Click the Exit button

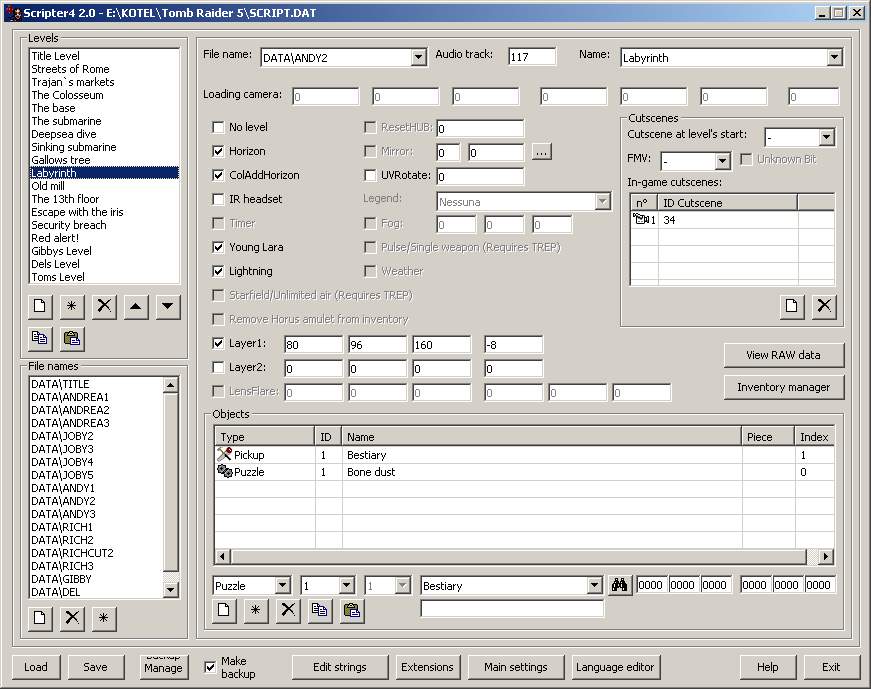click(x=831, y=667)
